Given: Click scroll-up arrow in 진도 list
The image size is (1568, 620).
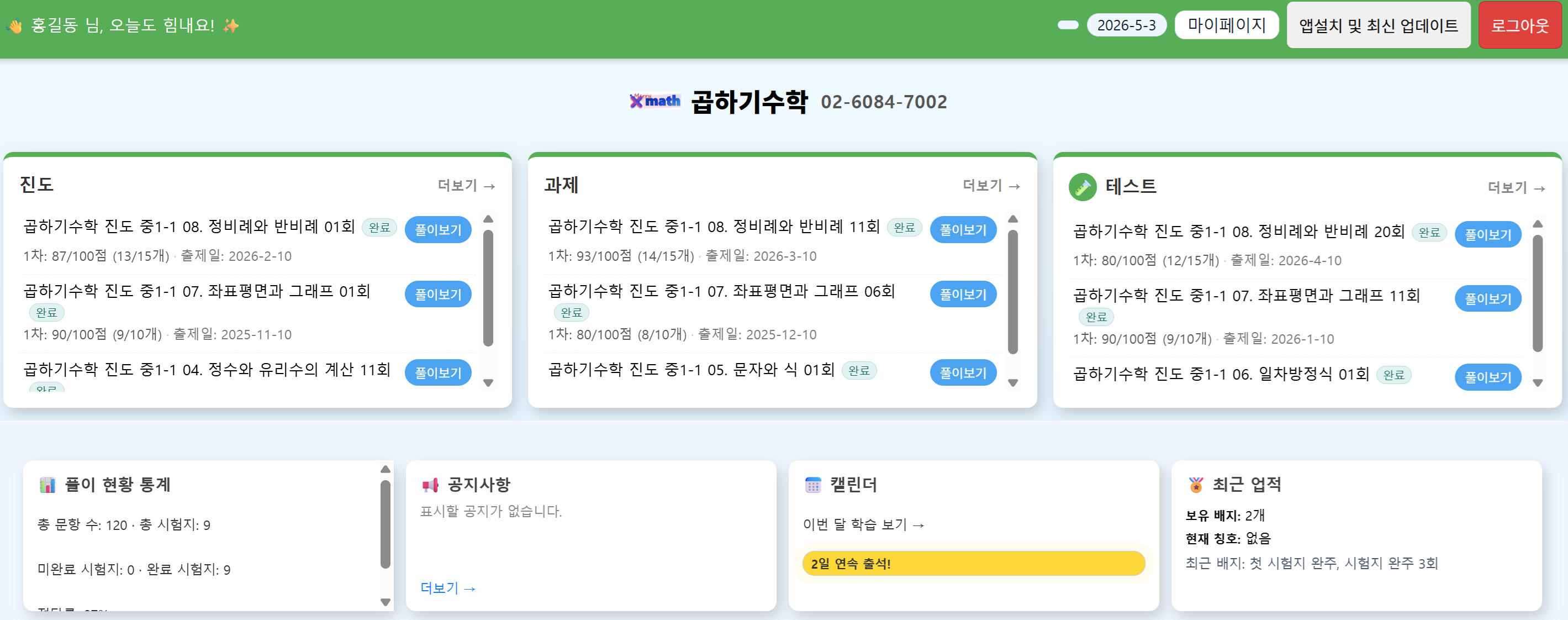Looking at the screenshot, I should (x=488, y=219).
